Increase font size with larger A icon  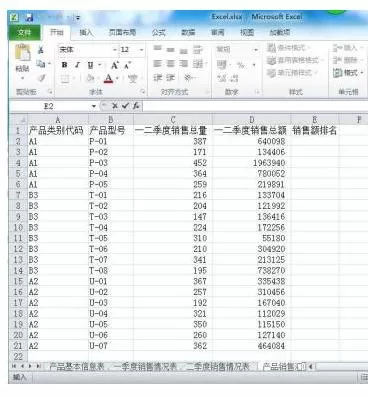115,65
